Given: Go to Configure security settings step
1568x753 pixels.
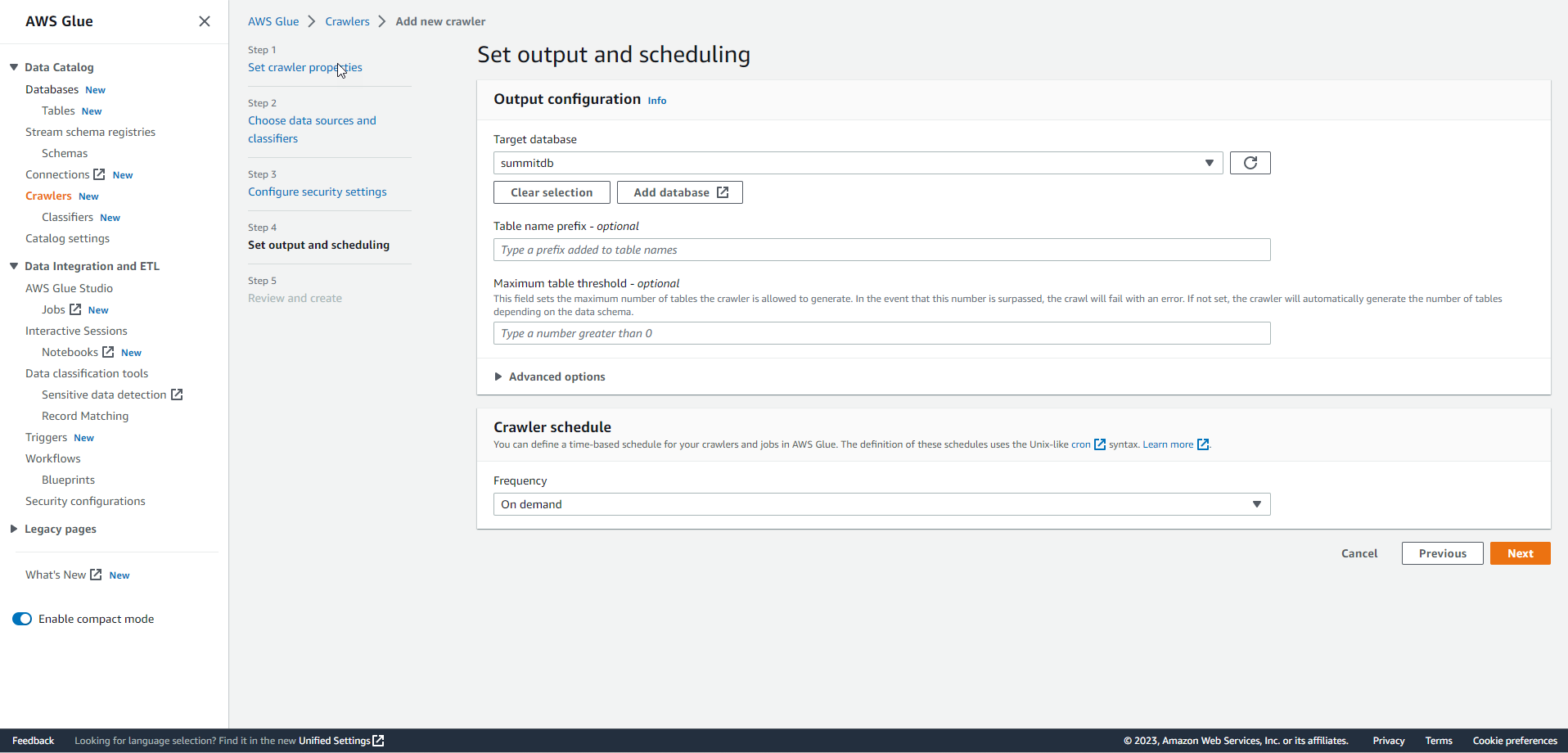Looking at the screenshot, I should pyautogui.click(x=318, y=192).
